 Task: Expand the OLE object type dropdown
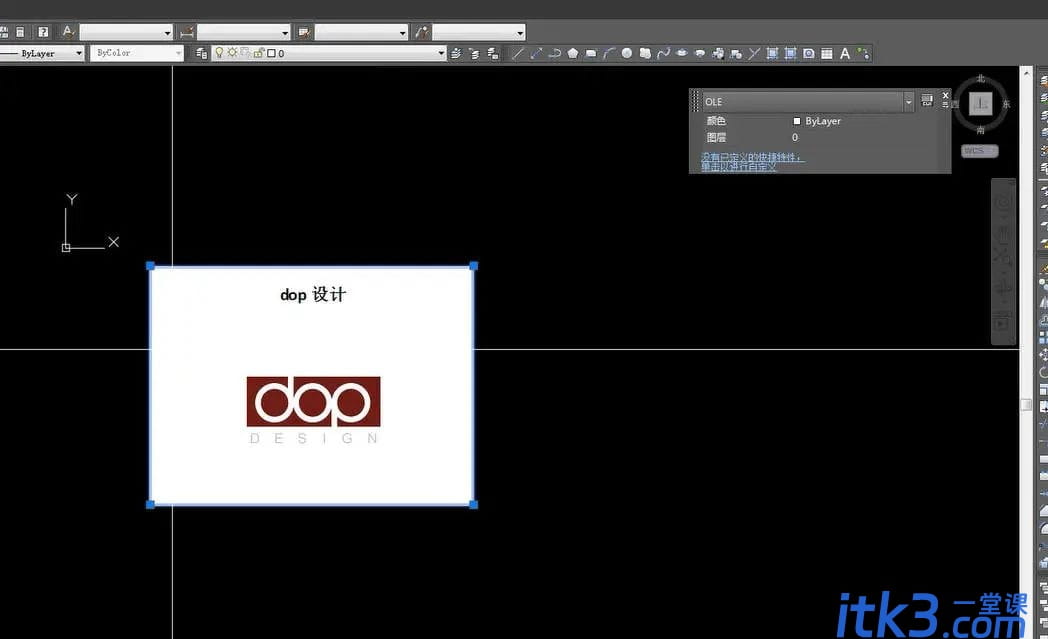coord(908,102)
